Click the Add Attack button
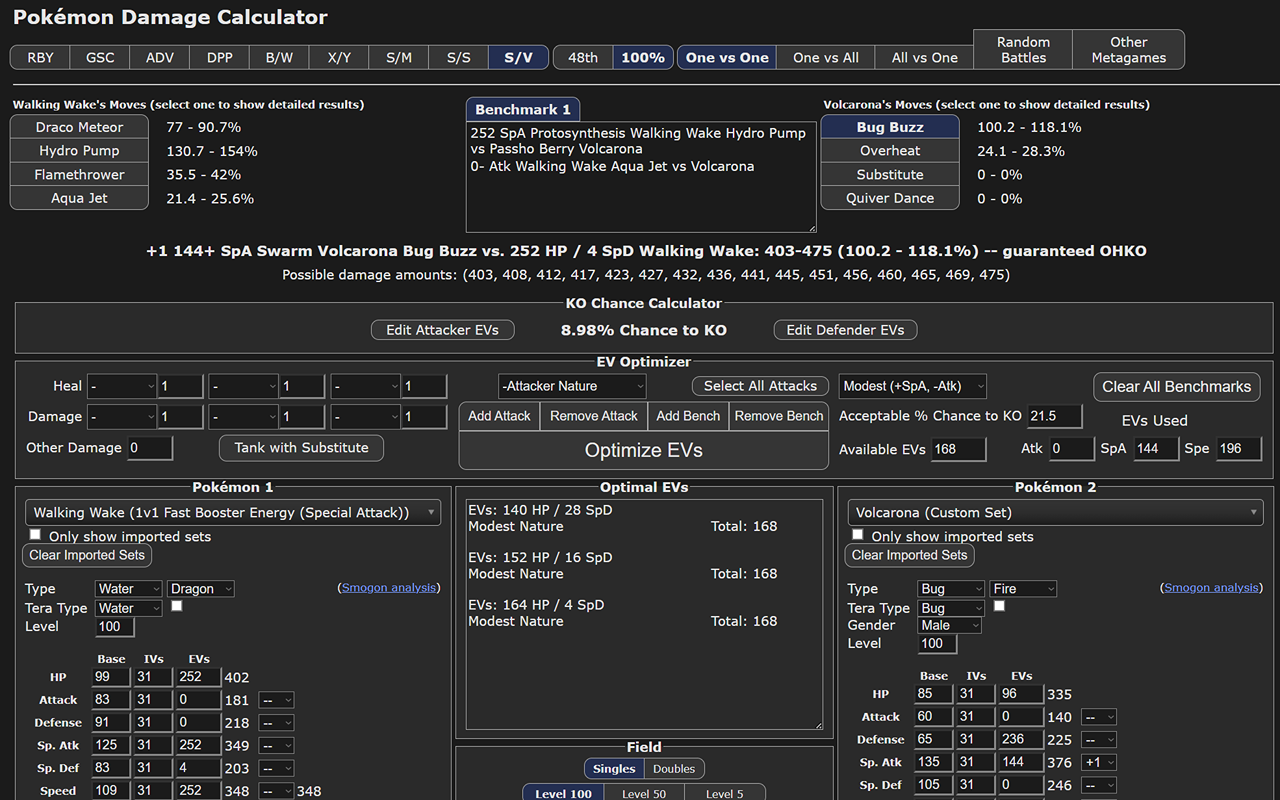 [500, 416]
